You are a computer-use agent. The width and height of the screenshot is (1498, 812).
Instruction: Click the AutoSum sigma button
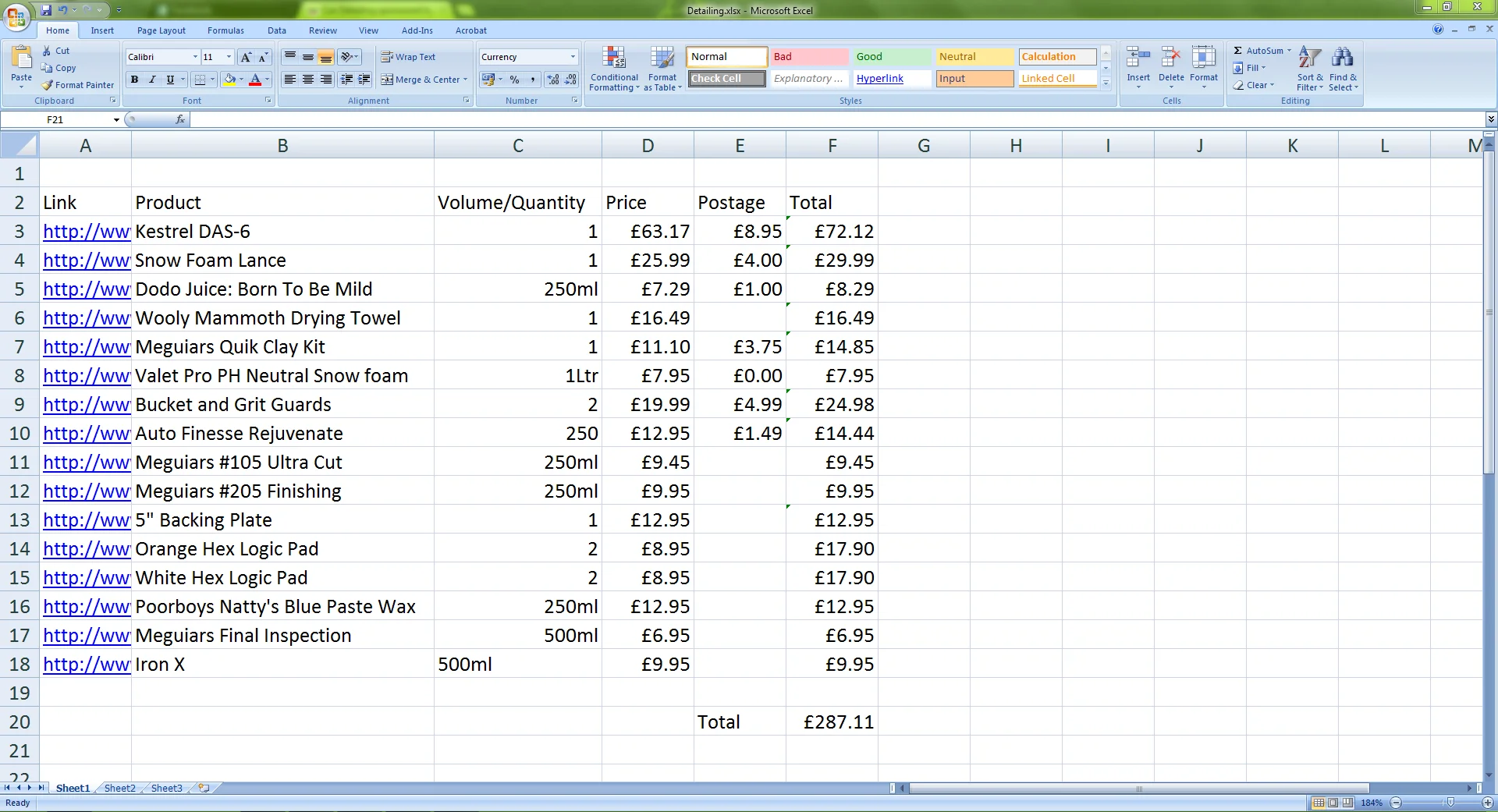click(1237, 51)
